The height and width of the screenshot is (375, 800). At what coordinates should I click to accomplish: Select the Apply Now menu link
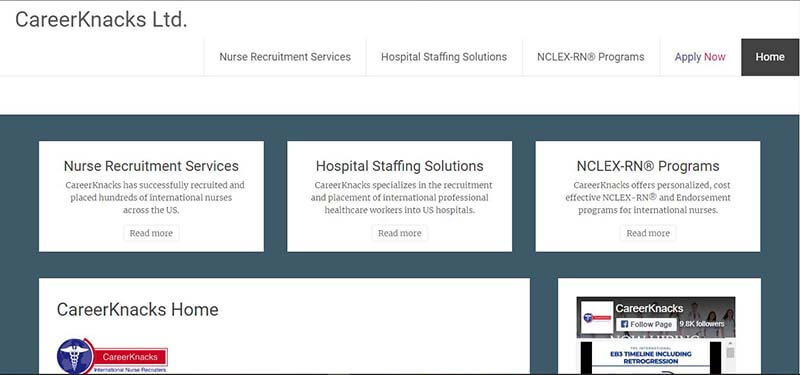tap(700, 57)
